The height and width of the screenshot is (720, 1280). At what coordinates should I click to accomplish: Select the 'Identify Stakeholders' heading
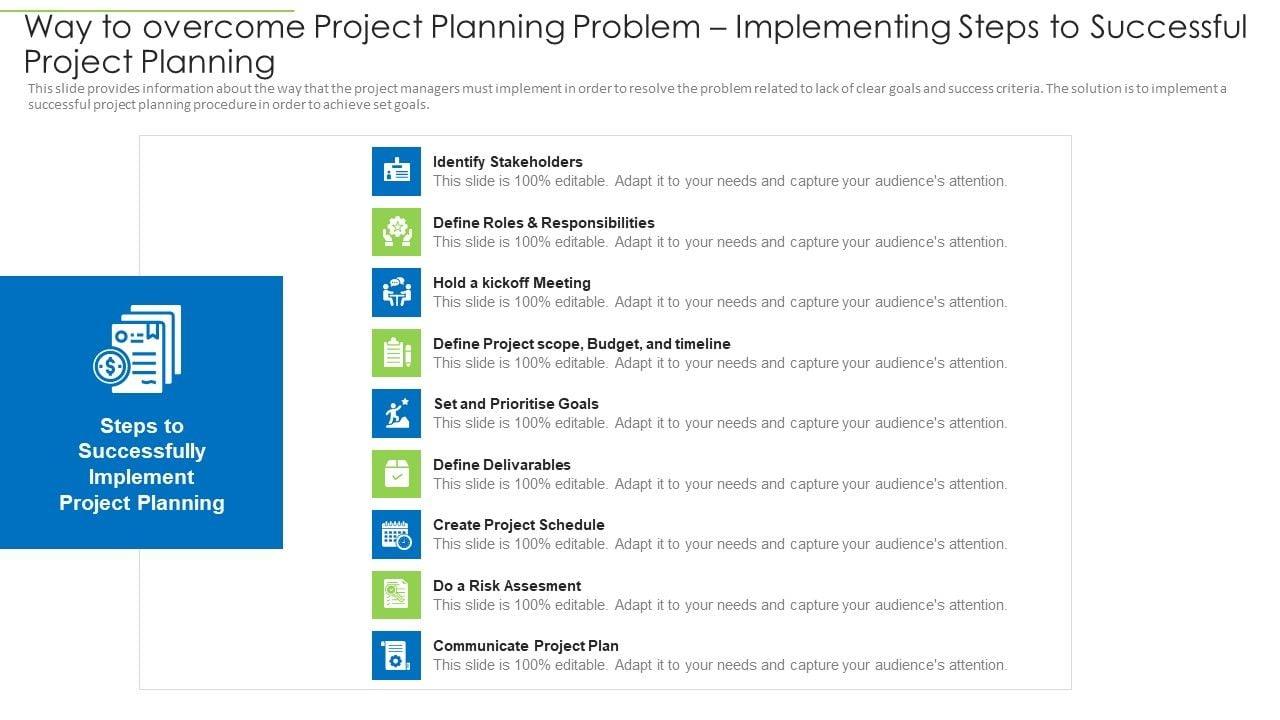507,162
